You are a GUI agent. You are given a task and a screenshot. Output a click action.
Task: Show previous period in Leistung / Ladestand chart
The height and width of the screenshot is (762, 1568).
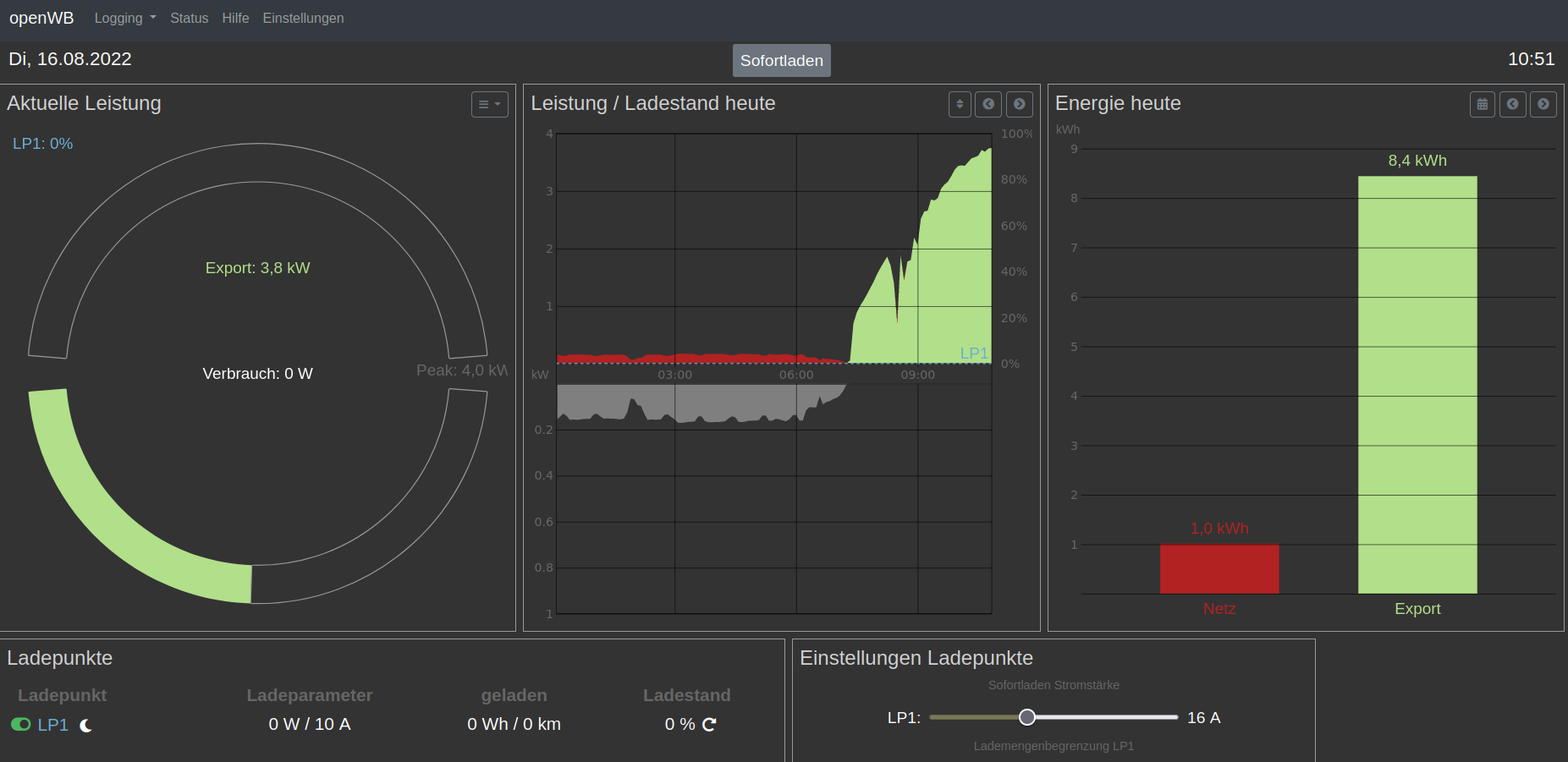(x=988, y=104)
